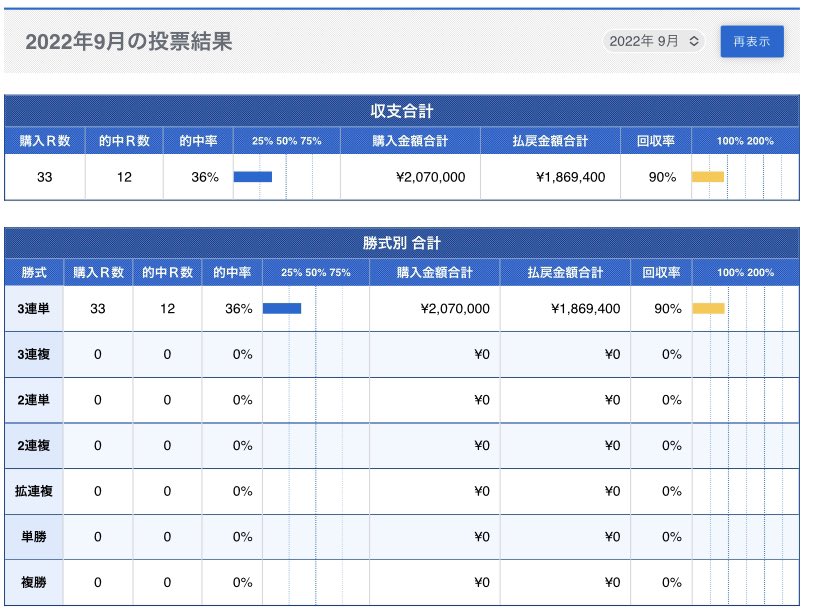The height and width of the screenshot is (612, 828).
Task: Click the 90% value in 収支合計 table
Action: click(662, 177)
